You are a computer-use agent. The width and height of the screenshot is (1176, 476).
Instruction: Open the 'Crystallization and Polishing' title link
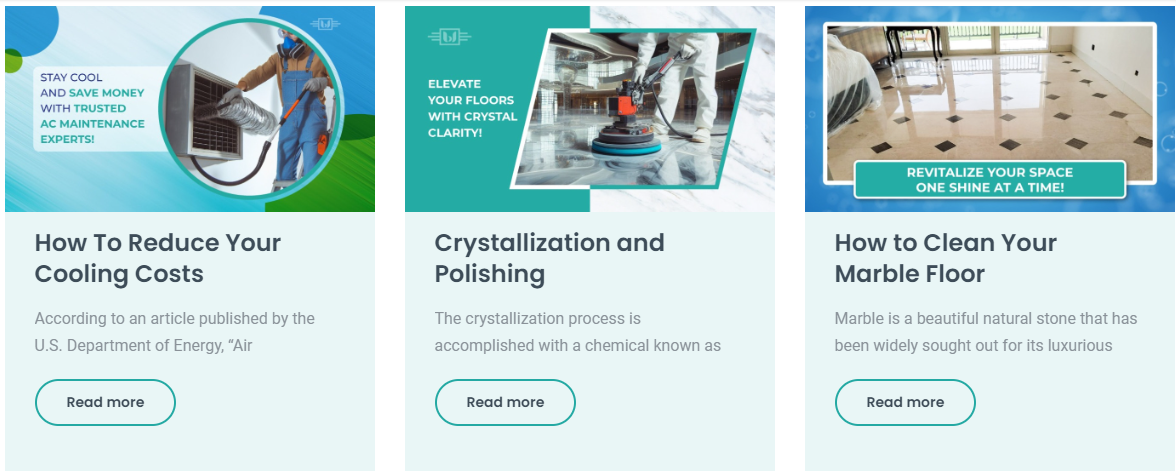click(x=549, y=258)
